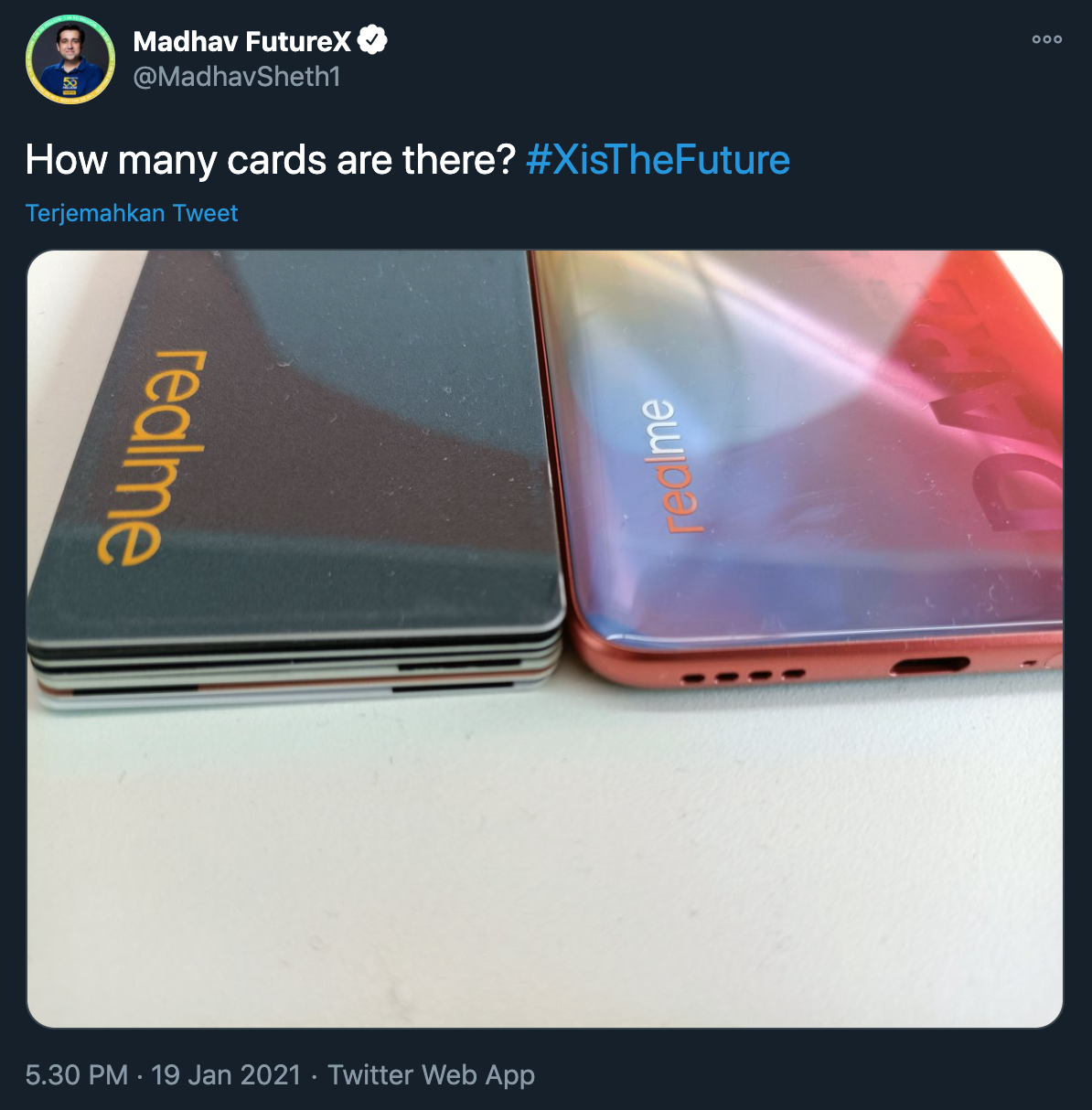Click the 19 Jan 2021 date
Screen dimensions: 1092x1110
tap(226, 1074)
